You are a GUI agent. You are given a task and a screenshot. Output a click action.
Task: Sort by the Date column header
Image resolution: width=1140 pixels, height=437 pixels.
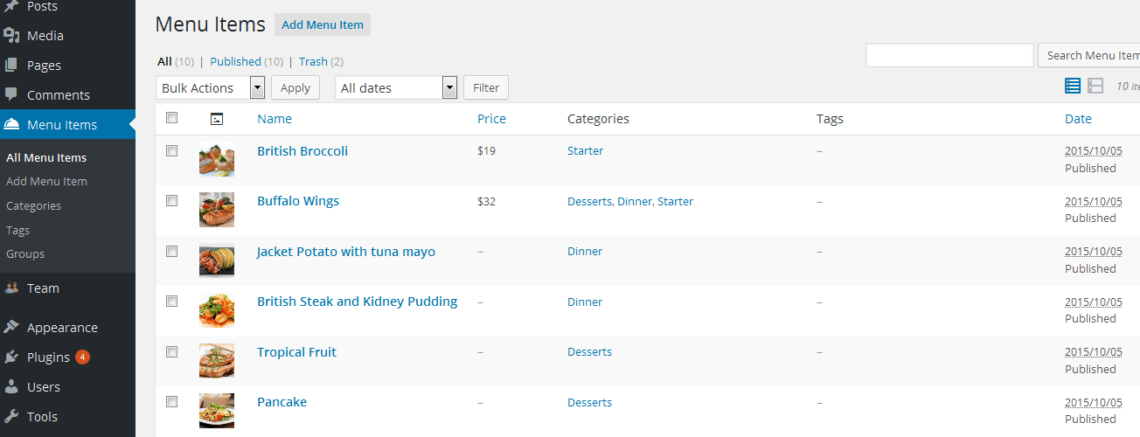(x=1078, y=119)
